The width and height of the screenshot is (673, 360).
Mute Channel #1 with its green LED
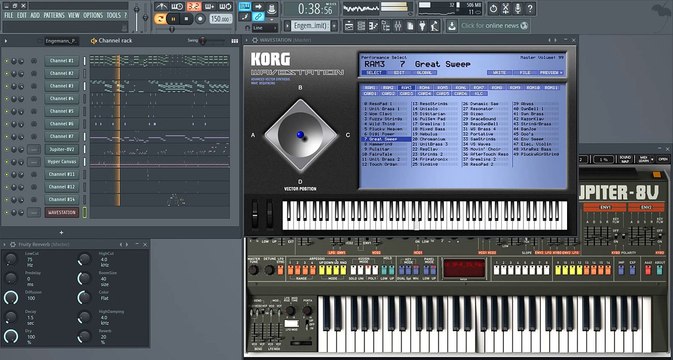(6, 61)
